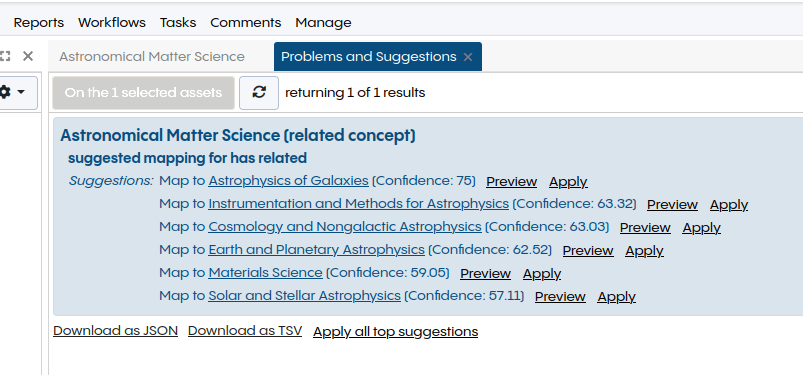Preview the Materials Science mapping
The height and width of the screenshot is (375, 803).
point(485,274)
